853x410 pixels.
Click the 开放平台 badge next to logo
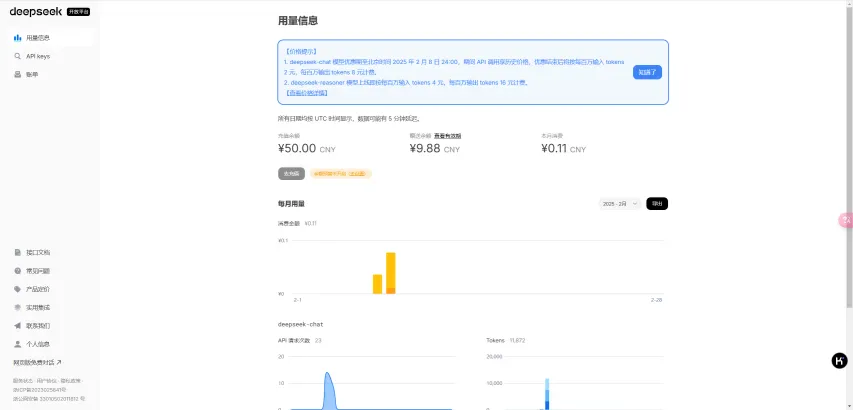[x=78, y=11]
